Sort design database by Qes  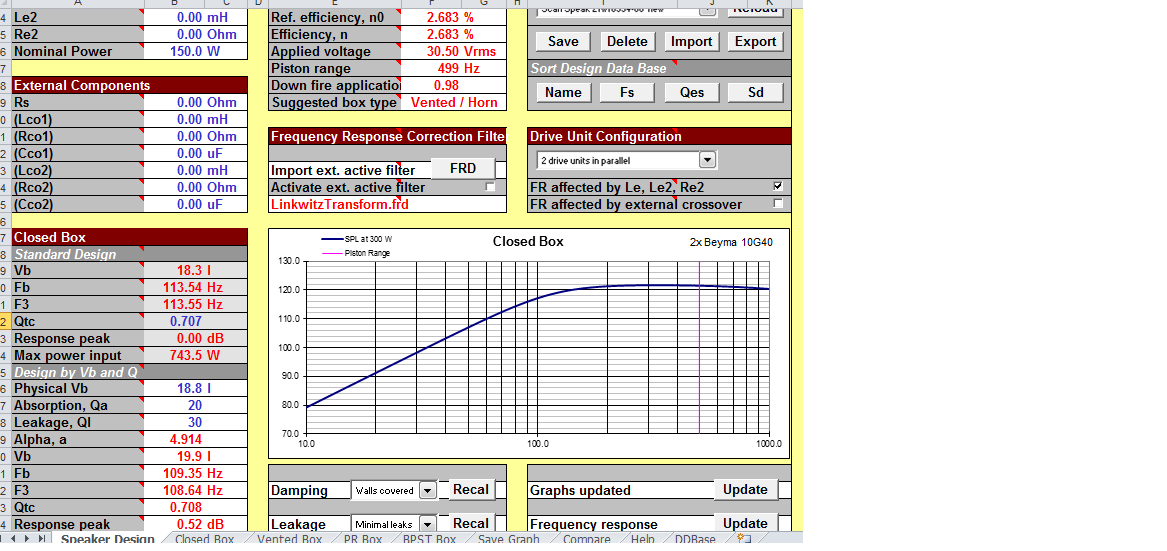(x=691, y=92)
